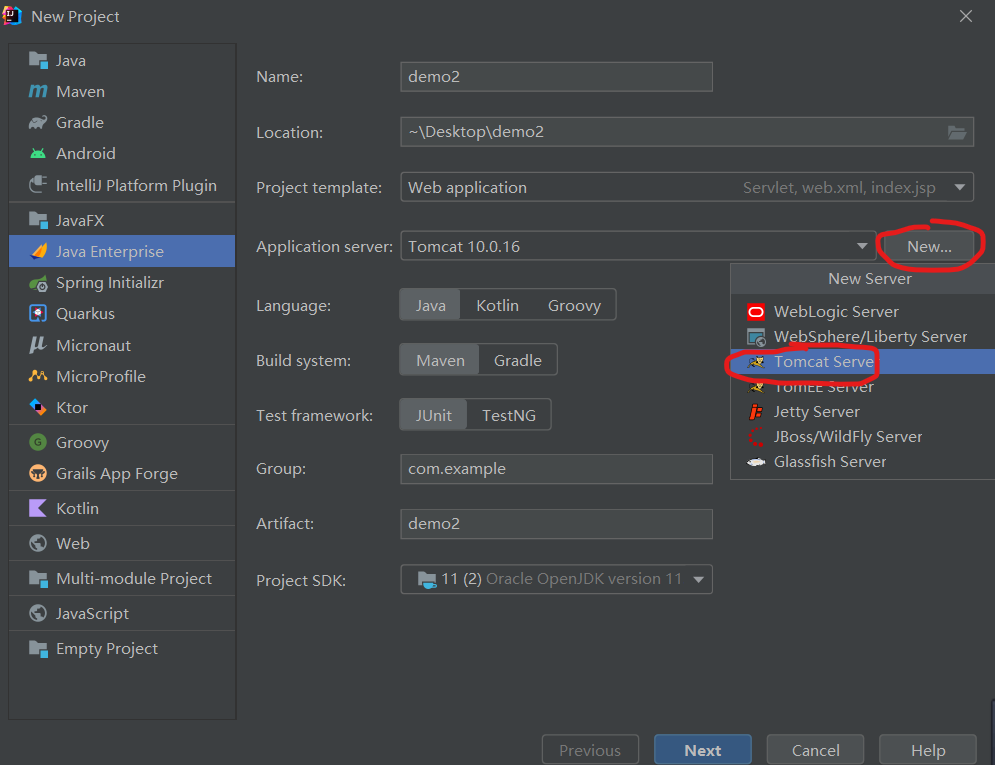
Task: Click the Gradle elephant icon
Action: click(x=38, y=122)
